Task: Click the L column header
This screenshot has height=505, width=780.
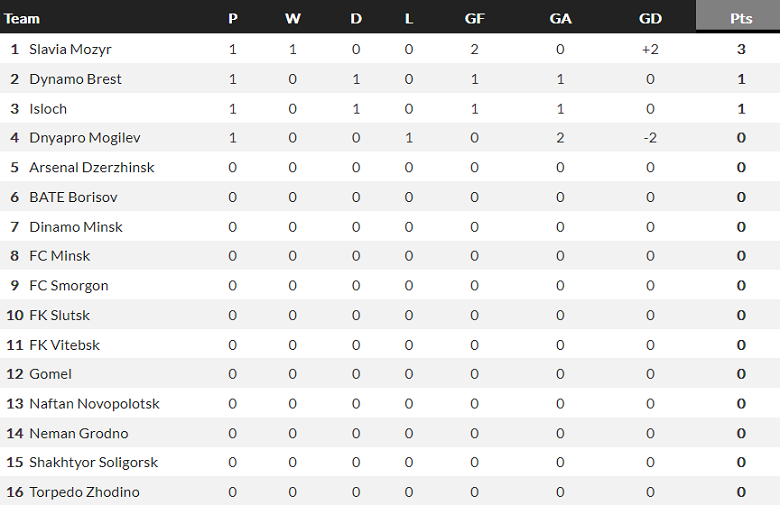Action: point(409,18)
